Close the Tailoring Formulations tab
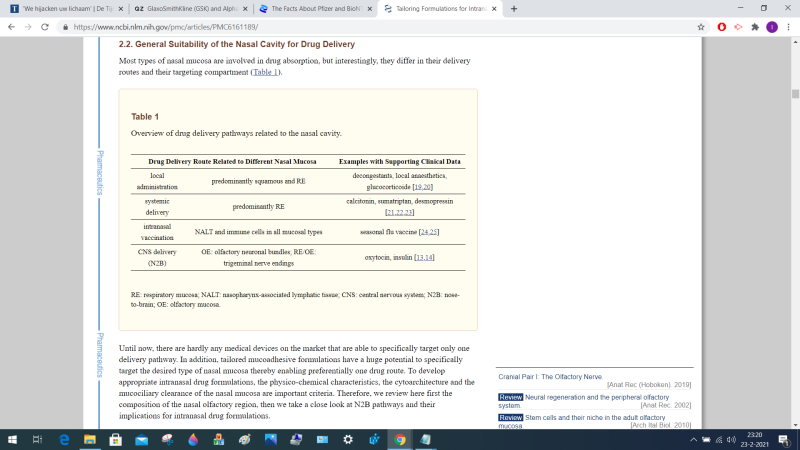The image size is (800, 450). [x=494, y=9]
